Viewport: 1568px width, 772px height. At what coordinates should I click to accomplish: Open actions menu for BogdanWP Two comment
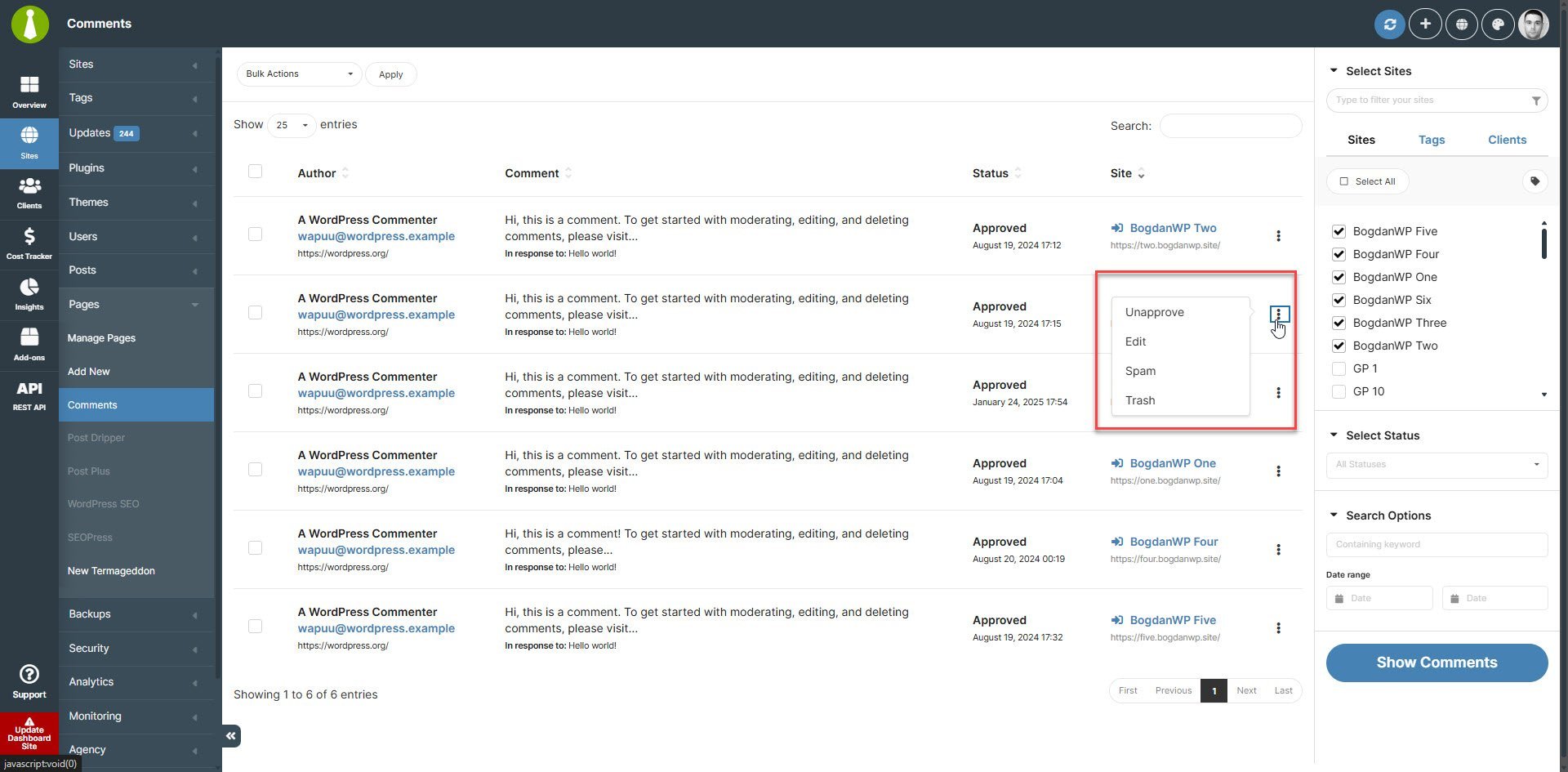click(1278, 236)
